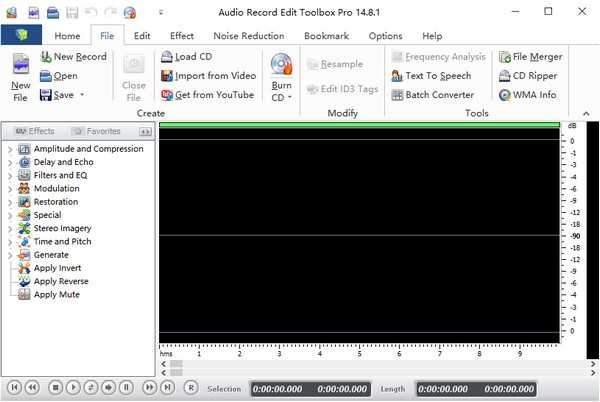Viewport: 600px width, 402px height.
Task: Expand the Special effects category
Action: pos(10,215)
